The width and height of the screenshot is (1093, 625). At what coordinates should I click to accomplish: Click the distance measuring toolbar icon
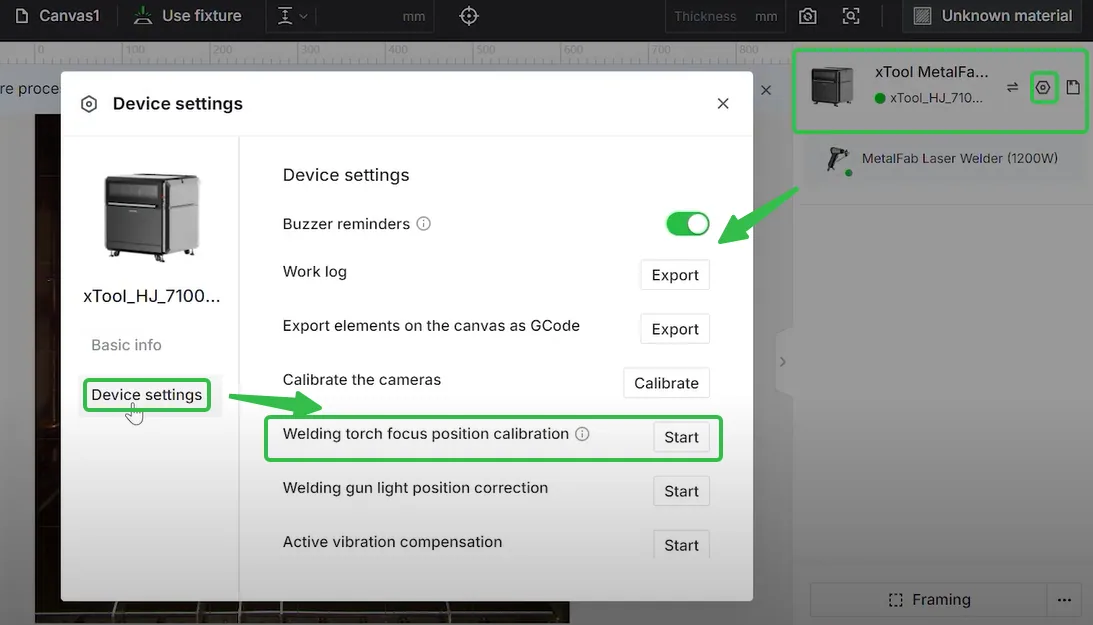tap(285, 16)
